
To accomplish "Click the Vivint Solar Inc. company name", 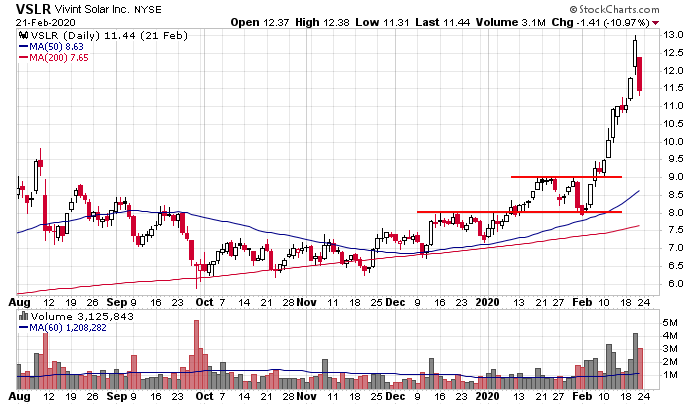I will 92,9.
